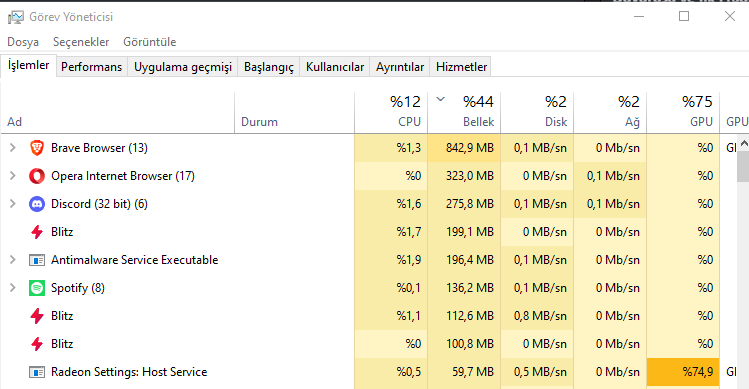
Task: Click the Görev Yöneticisi title bar icon
Action: click(x=15, y=17)
